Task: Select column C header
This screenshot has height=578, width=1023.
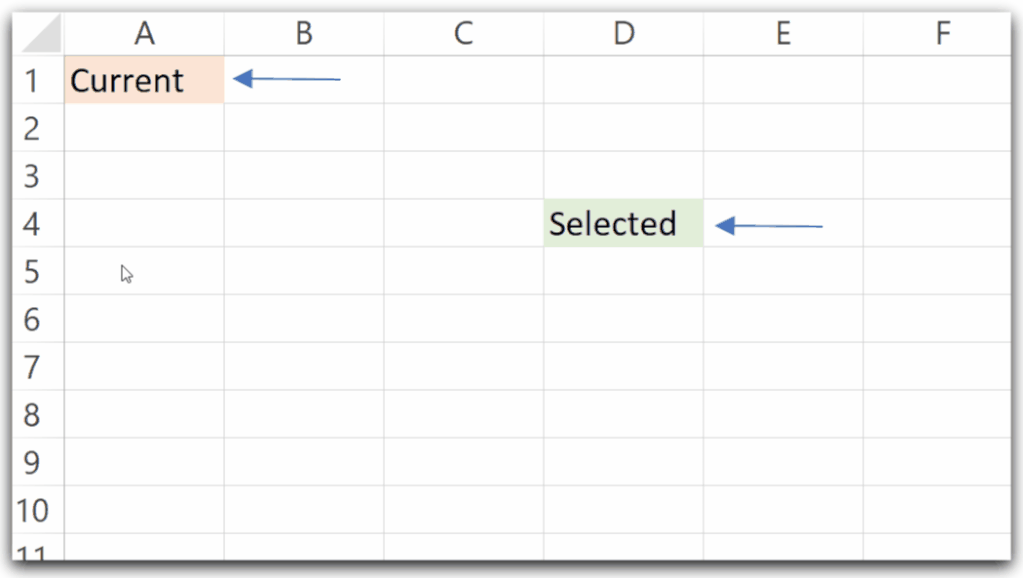Action: (x=463, y=33)
